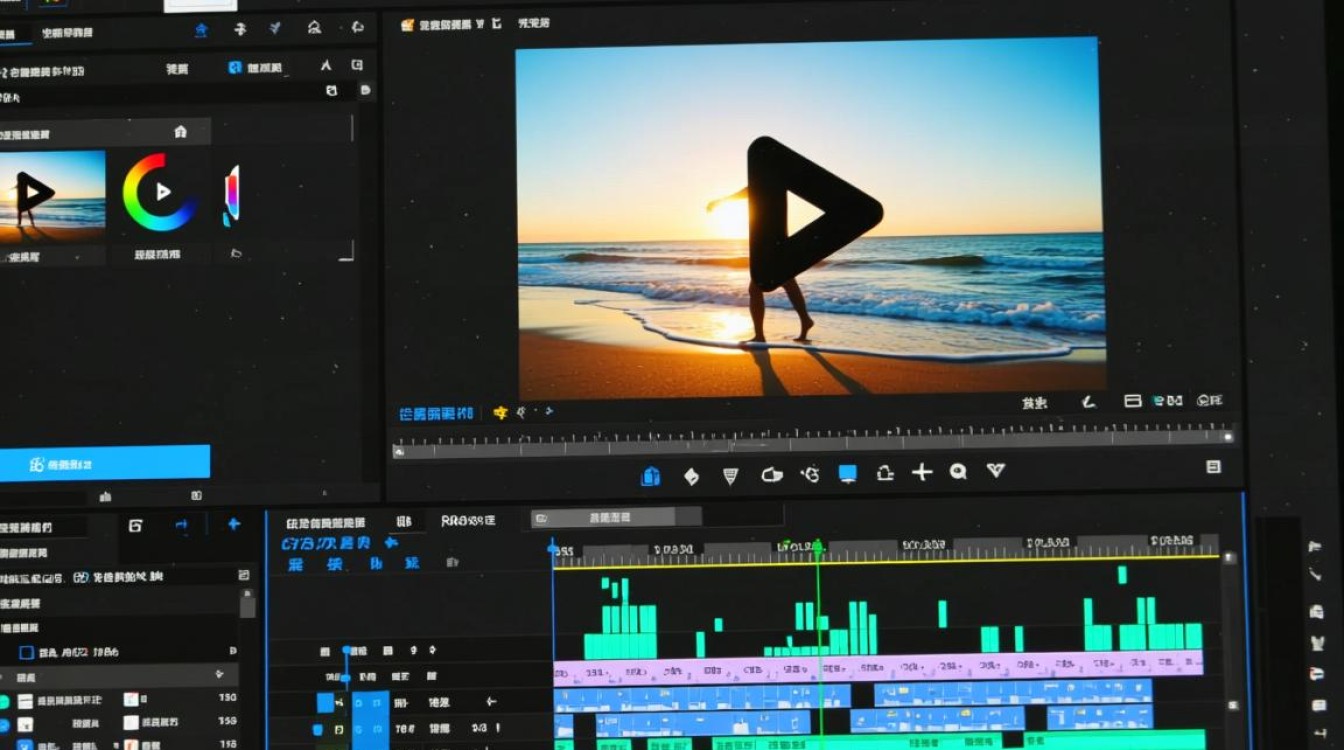Select the blue monitor icon in the tool row
This screenshot has height=750, width=1344.
point(848,474)
